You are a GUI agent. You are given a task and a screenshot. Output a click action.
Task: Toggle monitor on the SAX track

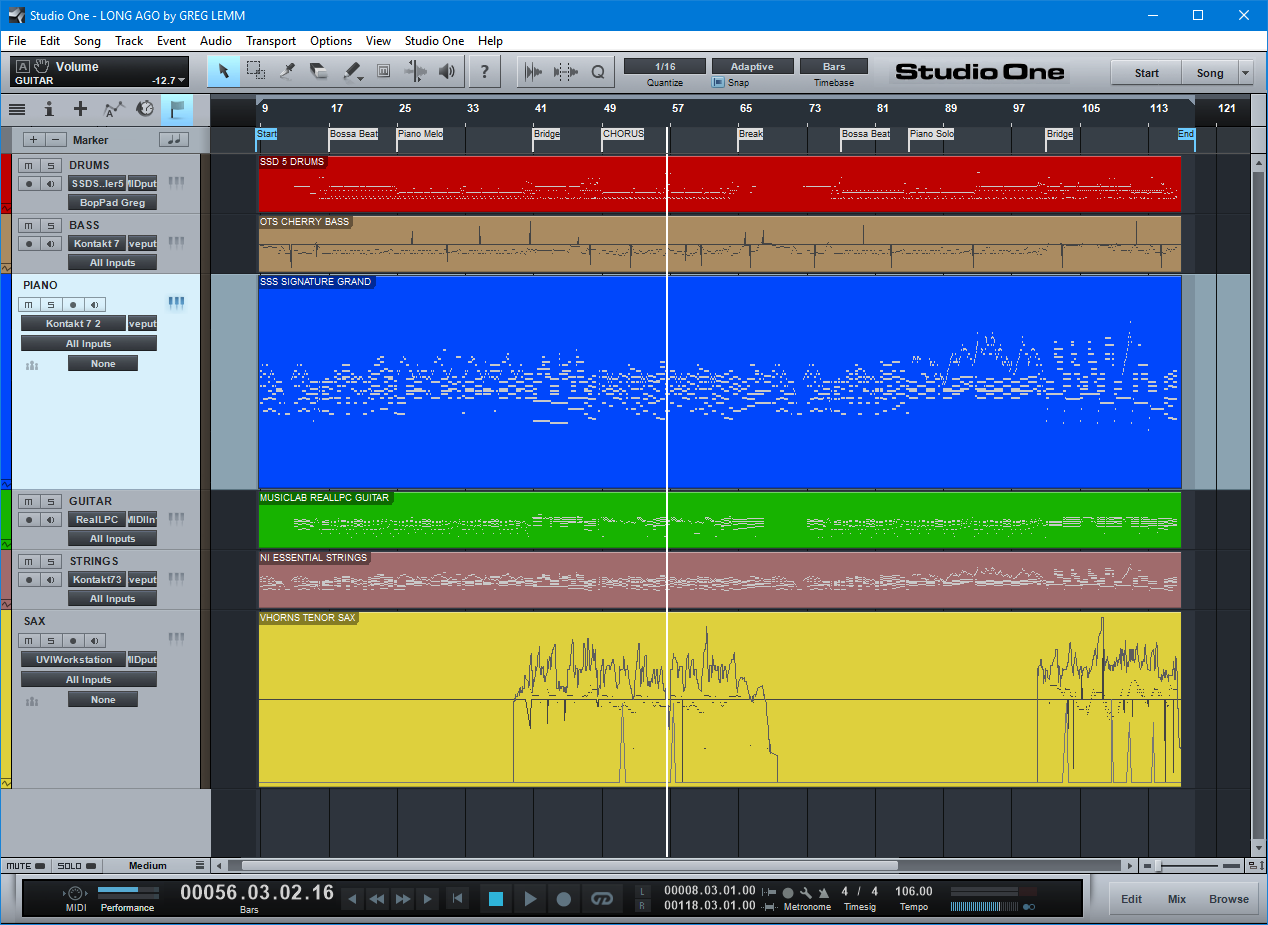tap(94, 640)
